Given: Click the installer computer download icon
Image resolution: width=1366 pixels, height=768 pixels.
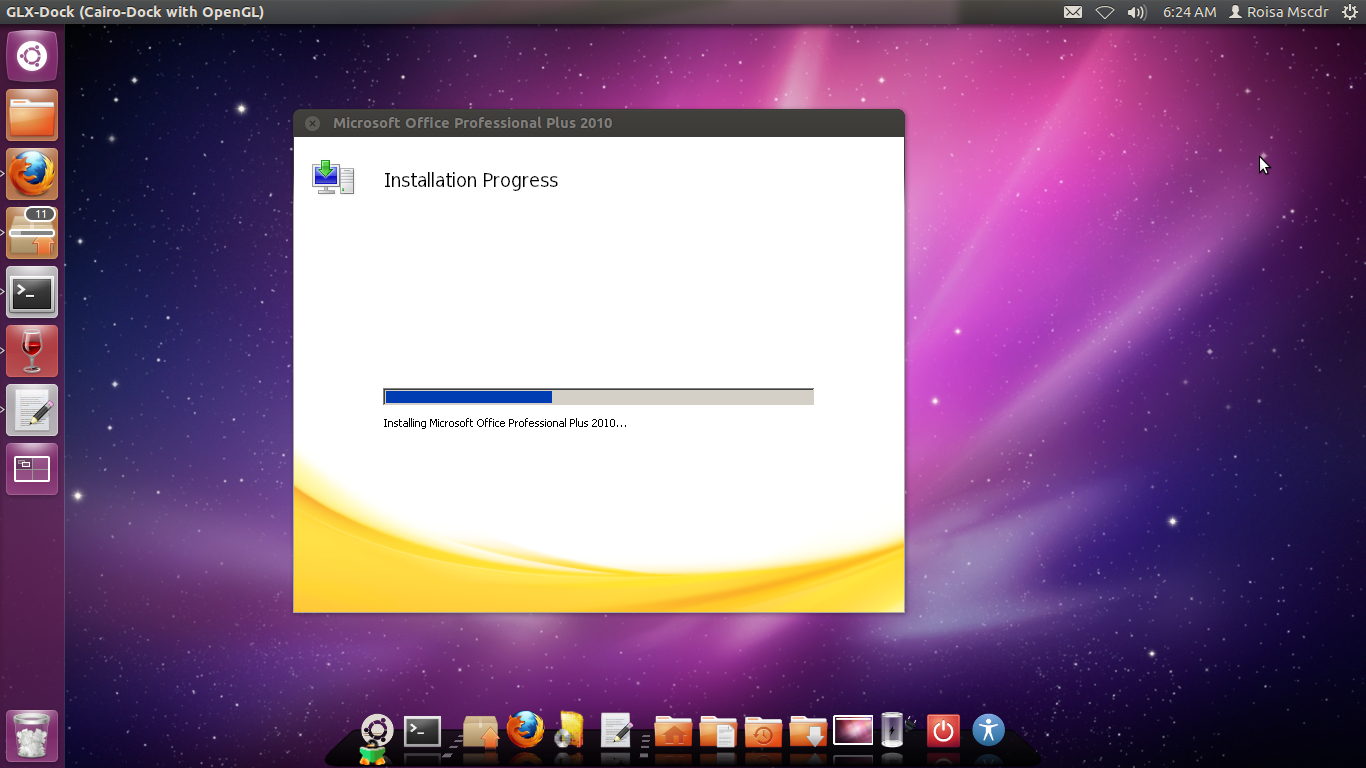Looking at the screenshot, I should pyautogui.click(x=333, y=177).
